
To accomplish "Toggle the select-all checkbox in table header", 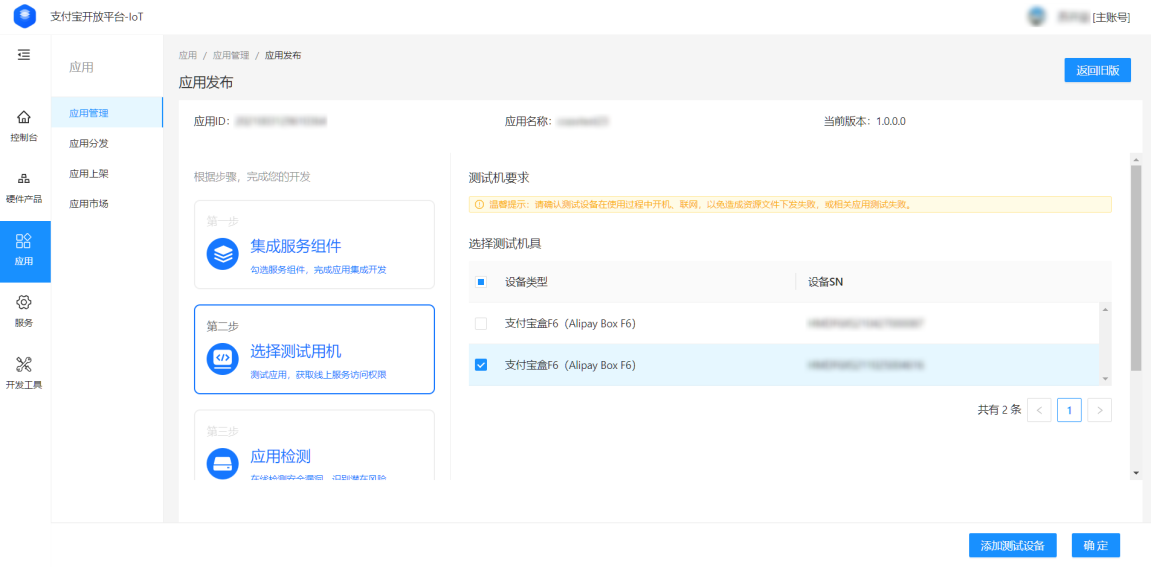I will pos(481,282).
